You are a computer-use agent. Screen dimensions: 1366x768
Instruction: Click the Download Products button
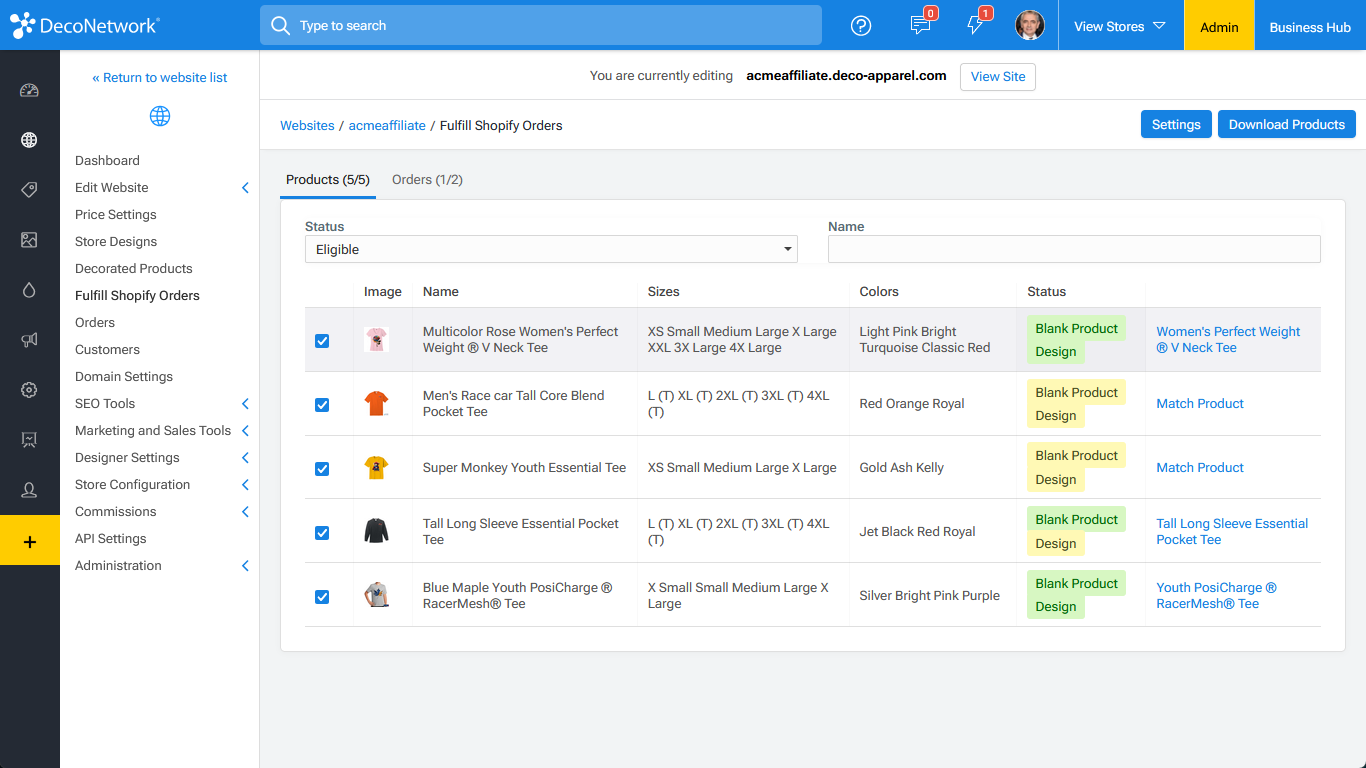point(1286,125)
